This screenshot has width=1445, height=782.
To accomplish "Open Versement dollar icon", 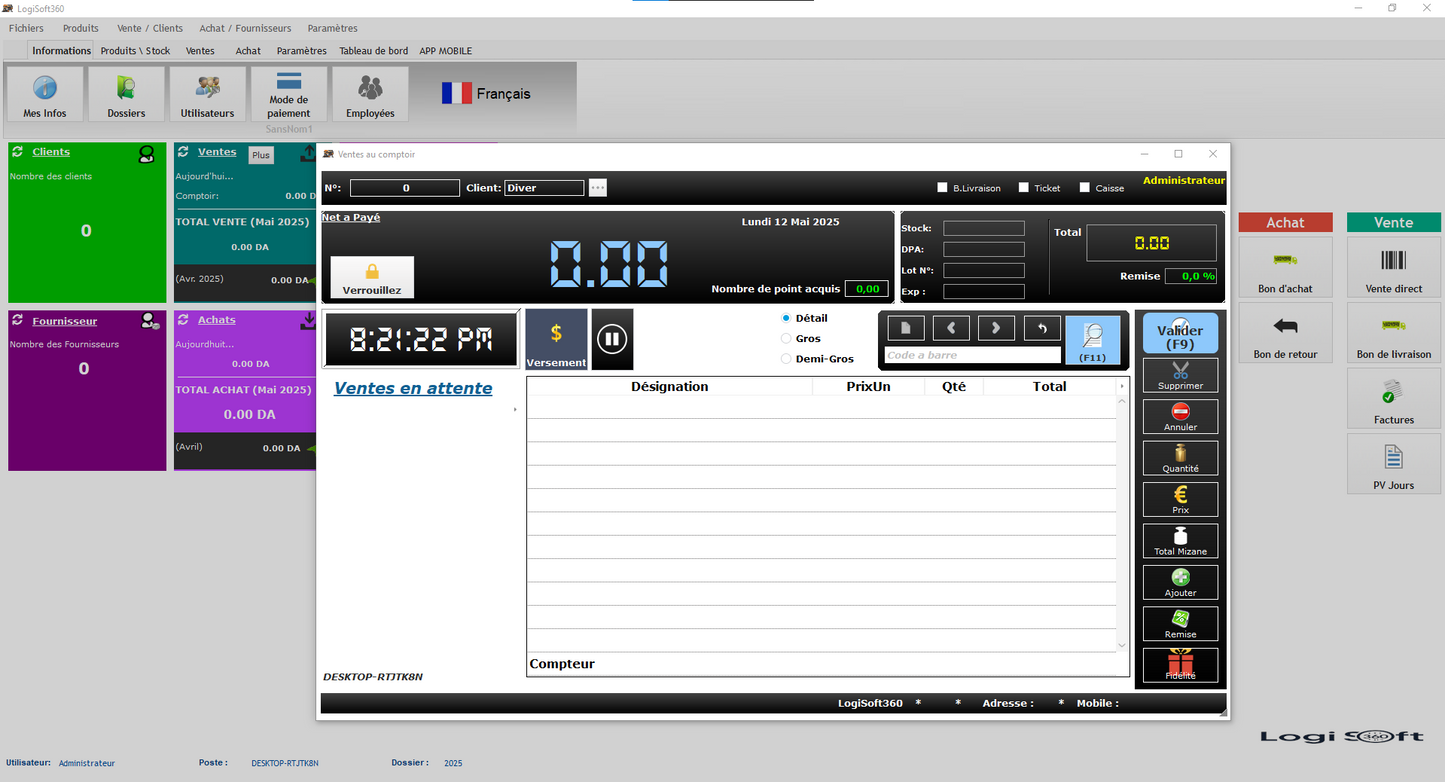I will click(x=556, y=339).
